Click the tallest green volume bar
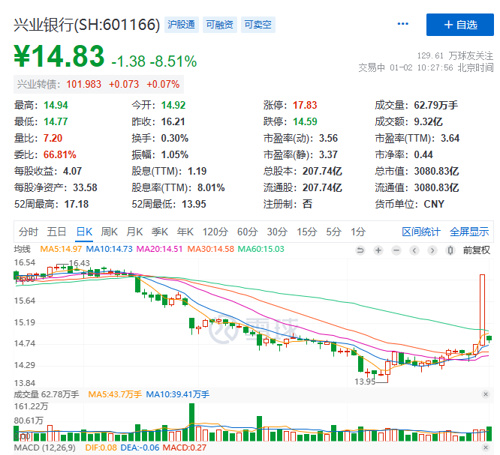The image size is (500, 455). tap(192, 422)
